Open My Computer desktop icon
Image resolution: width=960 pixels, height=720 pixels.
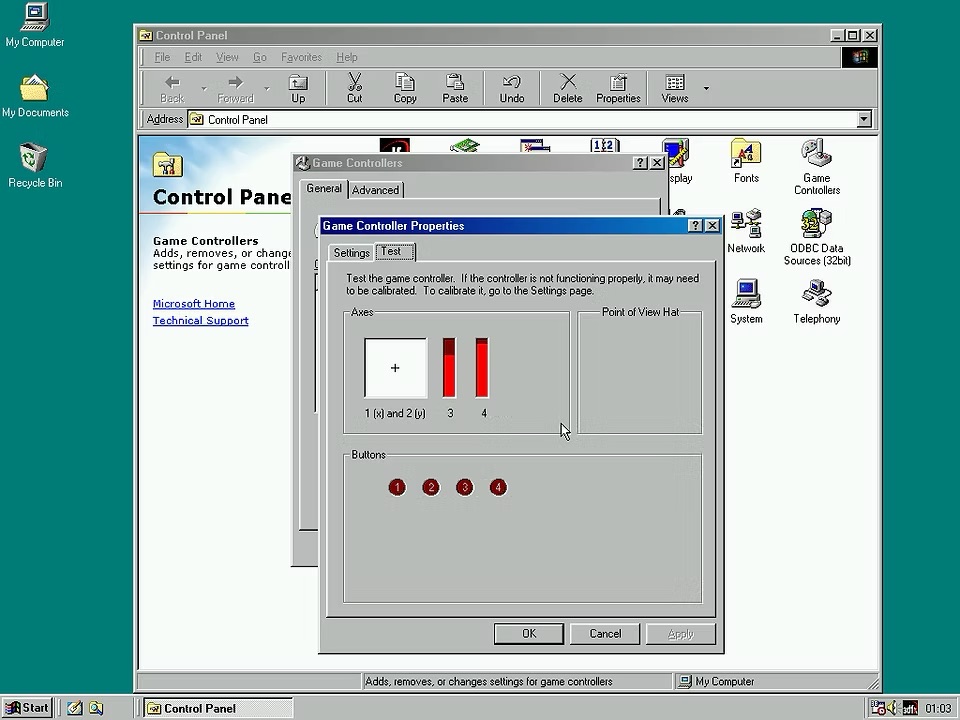(35, 25)
